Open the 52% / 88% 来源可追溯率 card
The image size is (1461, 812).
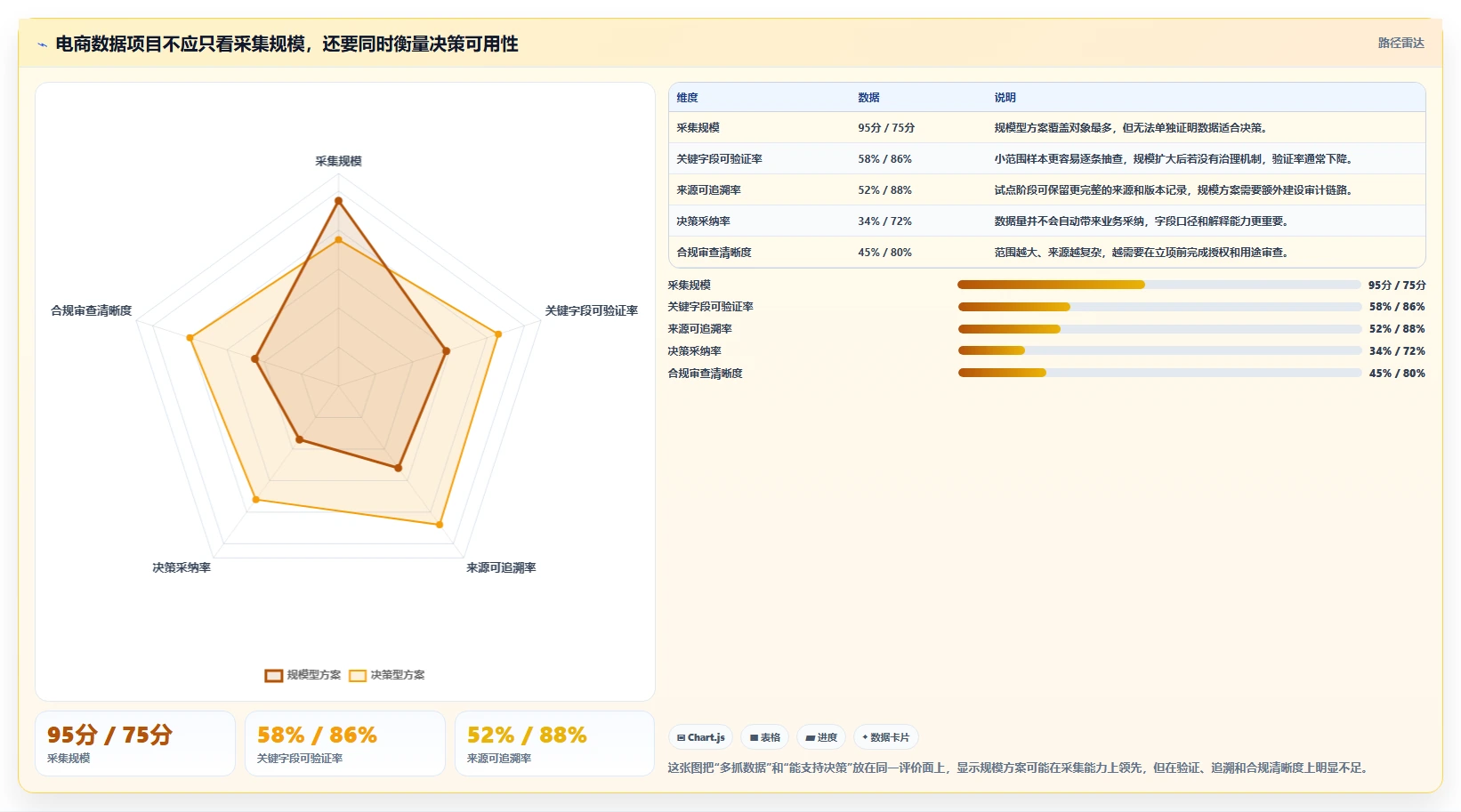click(555, 744)
